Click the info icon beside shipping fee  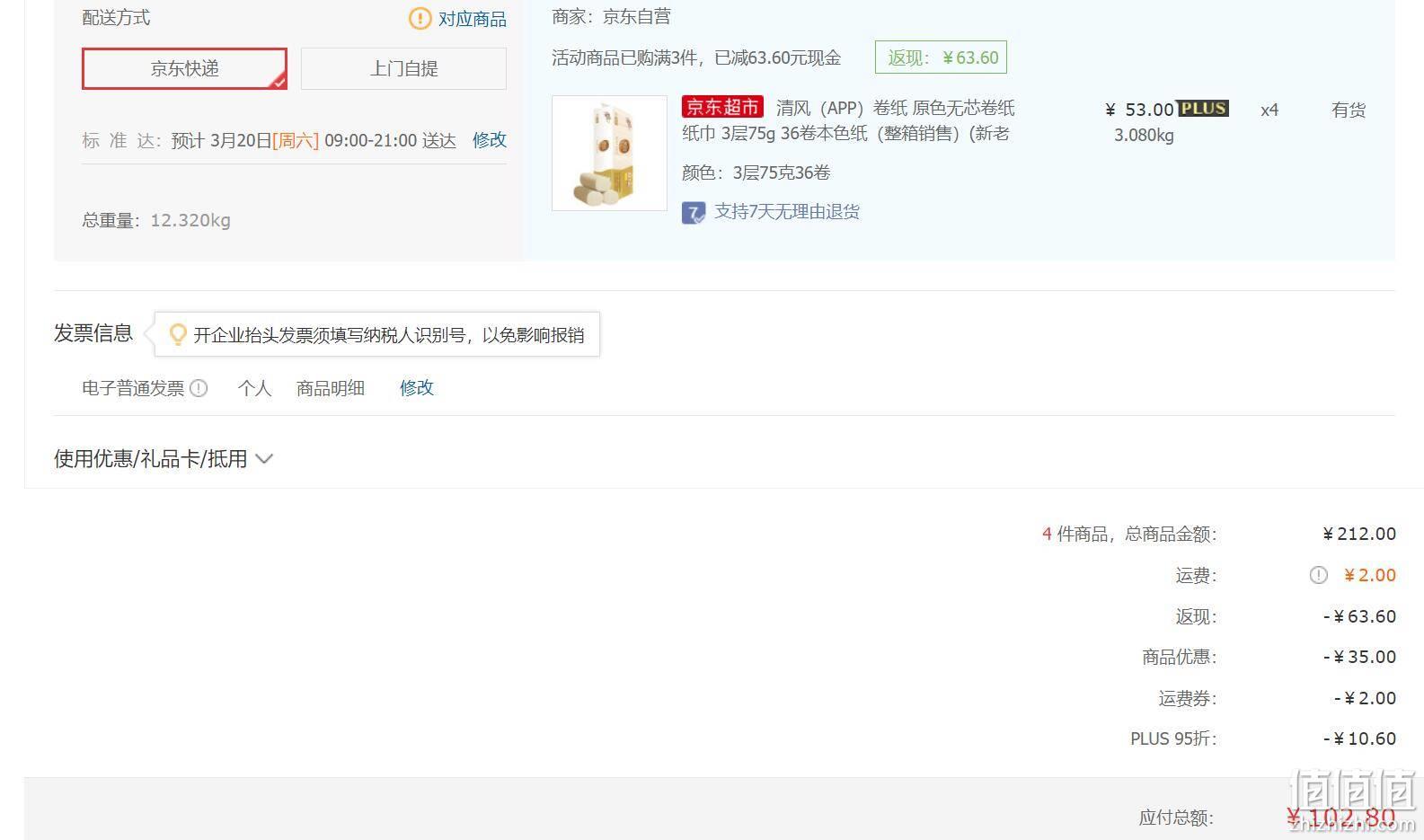pos(1318,575)
